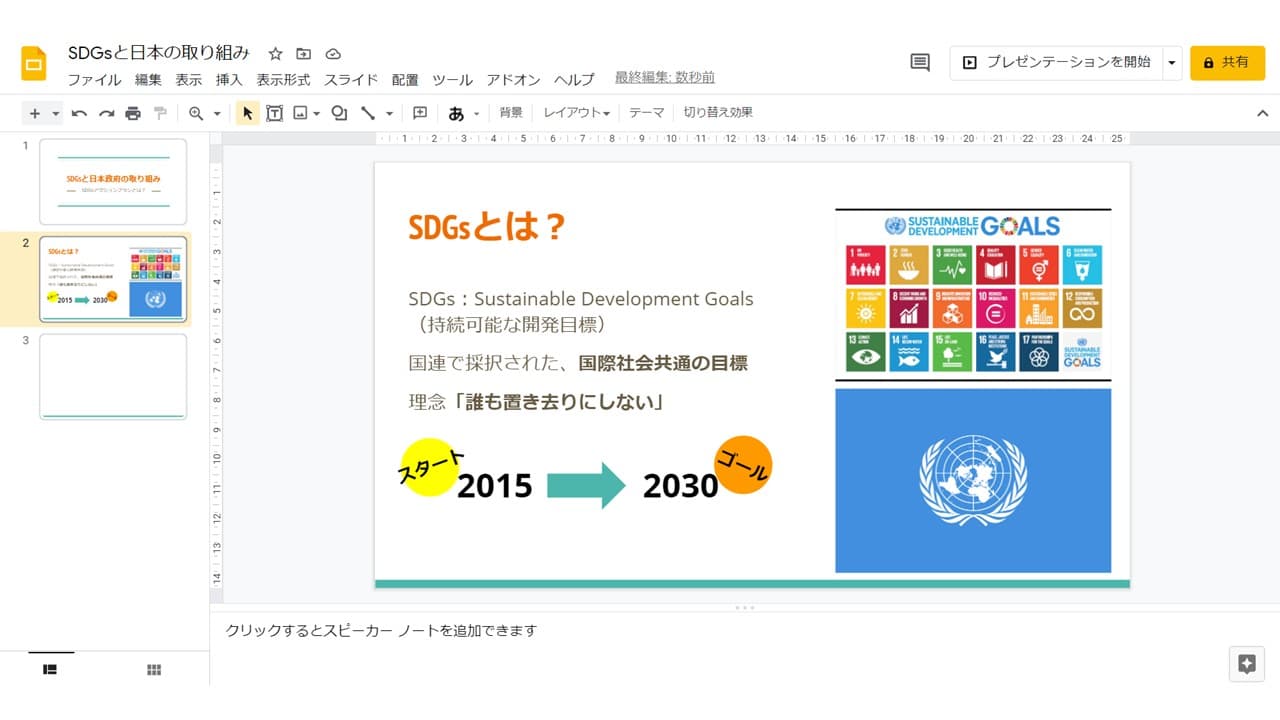
Task: Select the text box tool
Action: pos(274,114)
